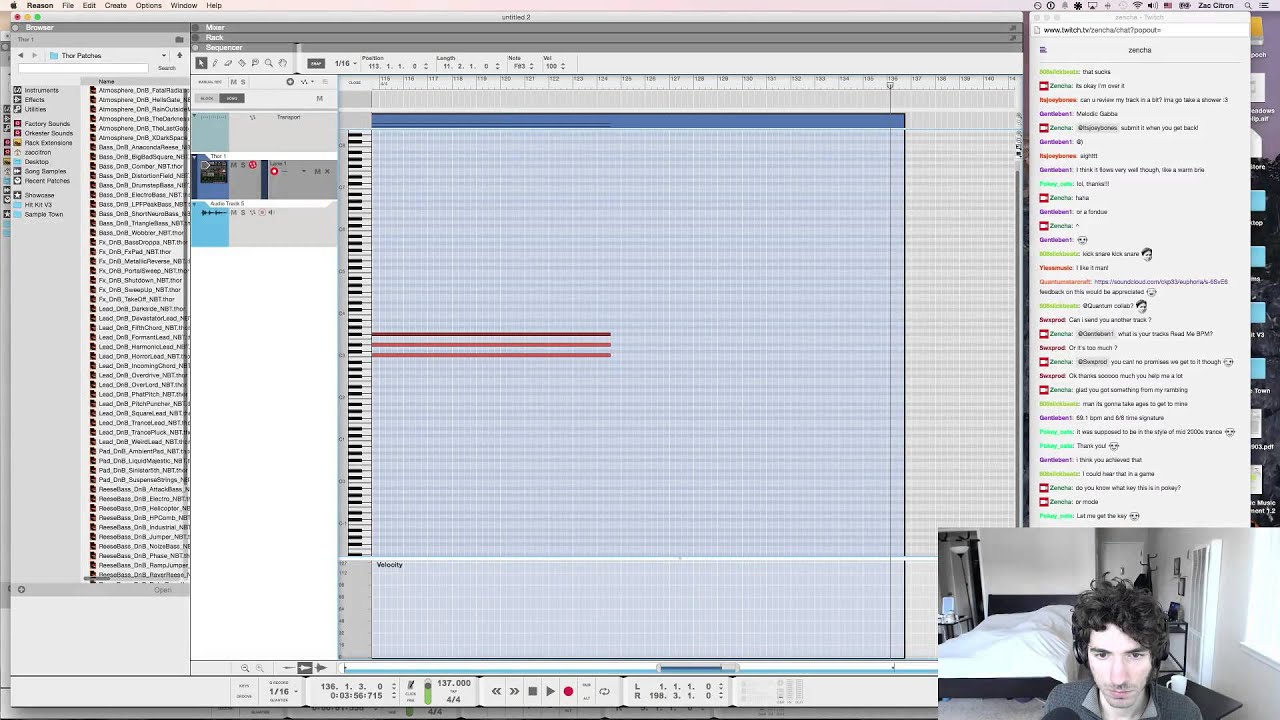The image size is (1280, 720).
Task: Click the Record button in transport
Action: 568,691
